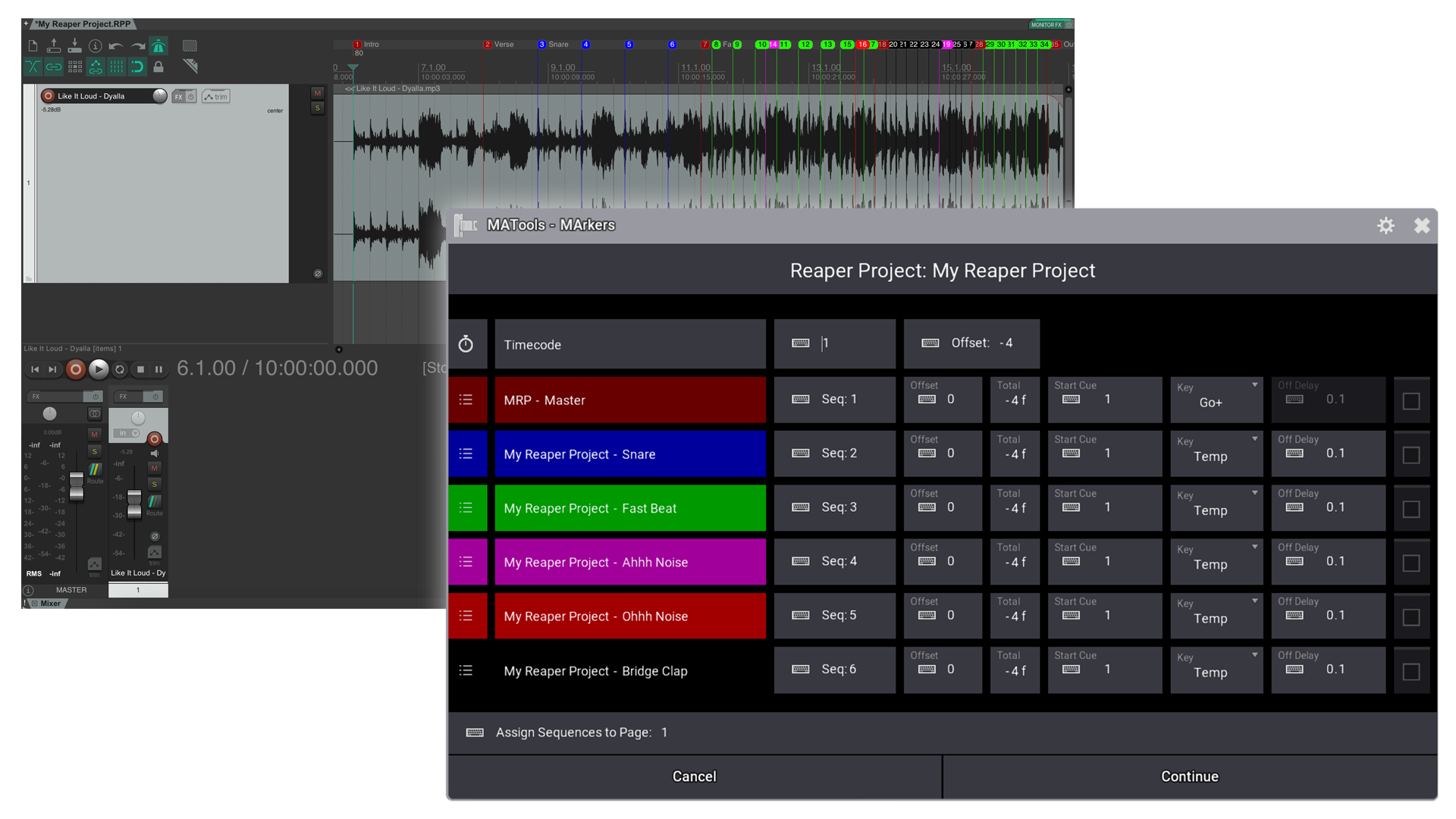
Task: Toggle snap magnet icon
Action: coord(137,67)
